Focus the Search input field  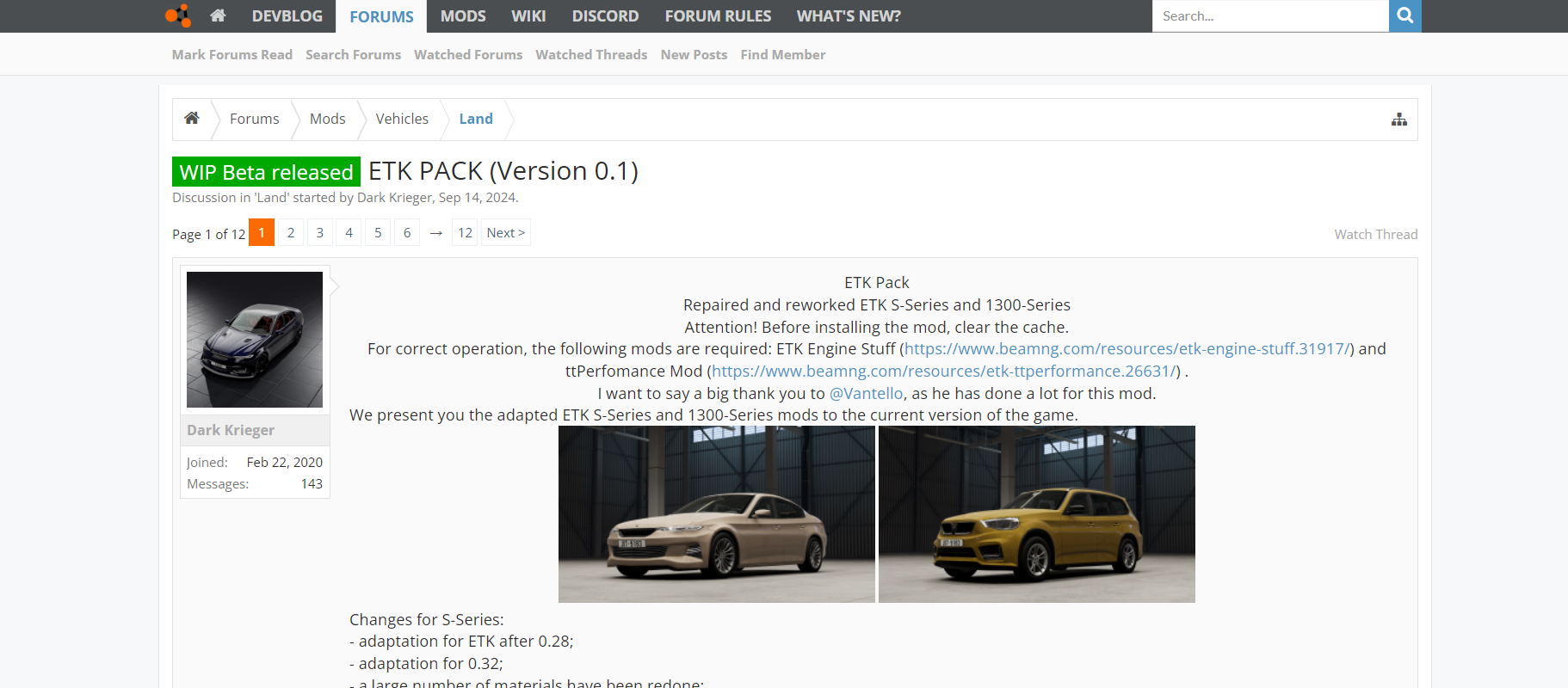pos(1270,15)
